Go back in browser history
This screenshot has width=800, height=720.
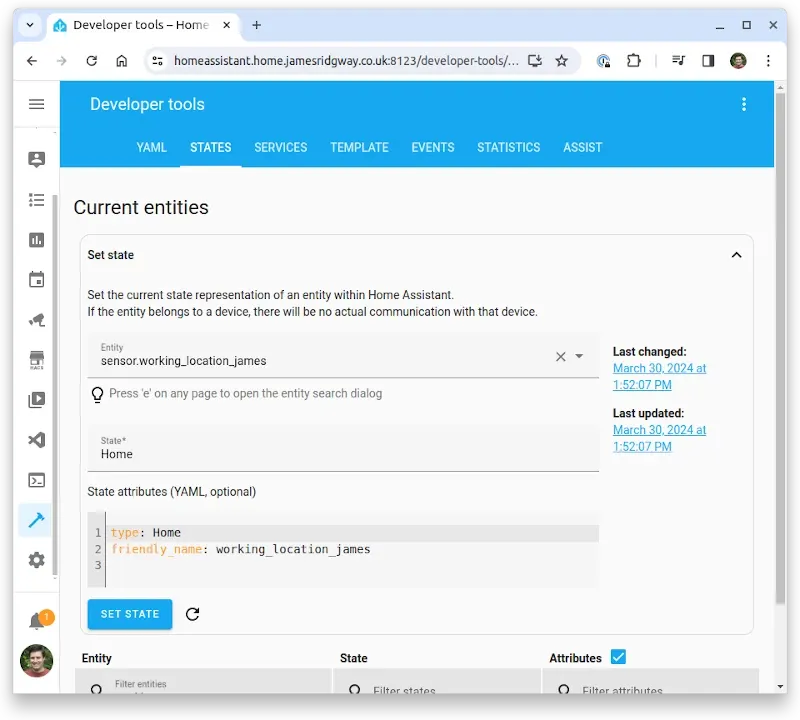point(32,61)
